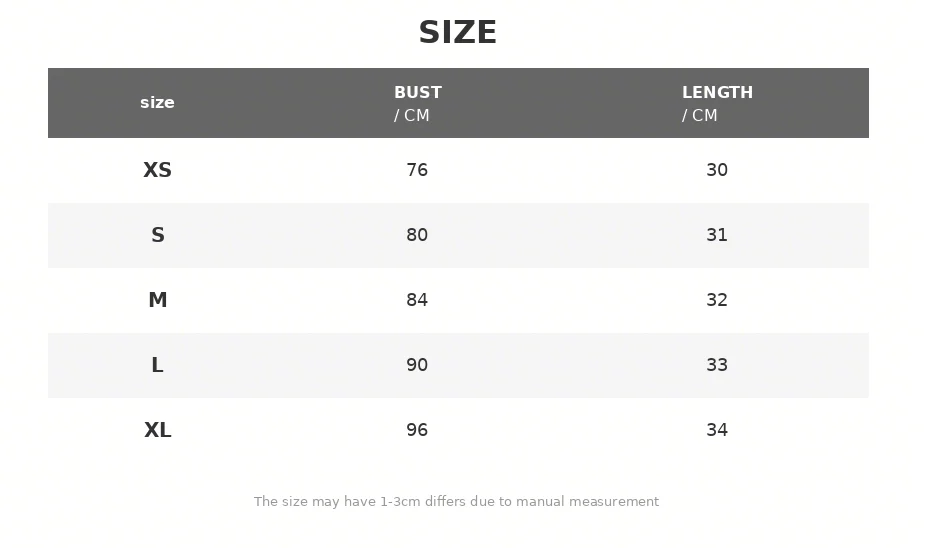Select the L size label

(158, 365)
